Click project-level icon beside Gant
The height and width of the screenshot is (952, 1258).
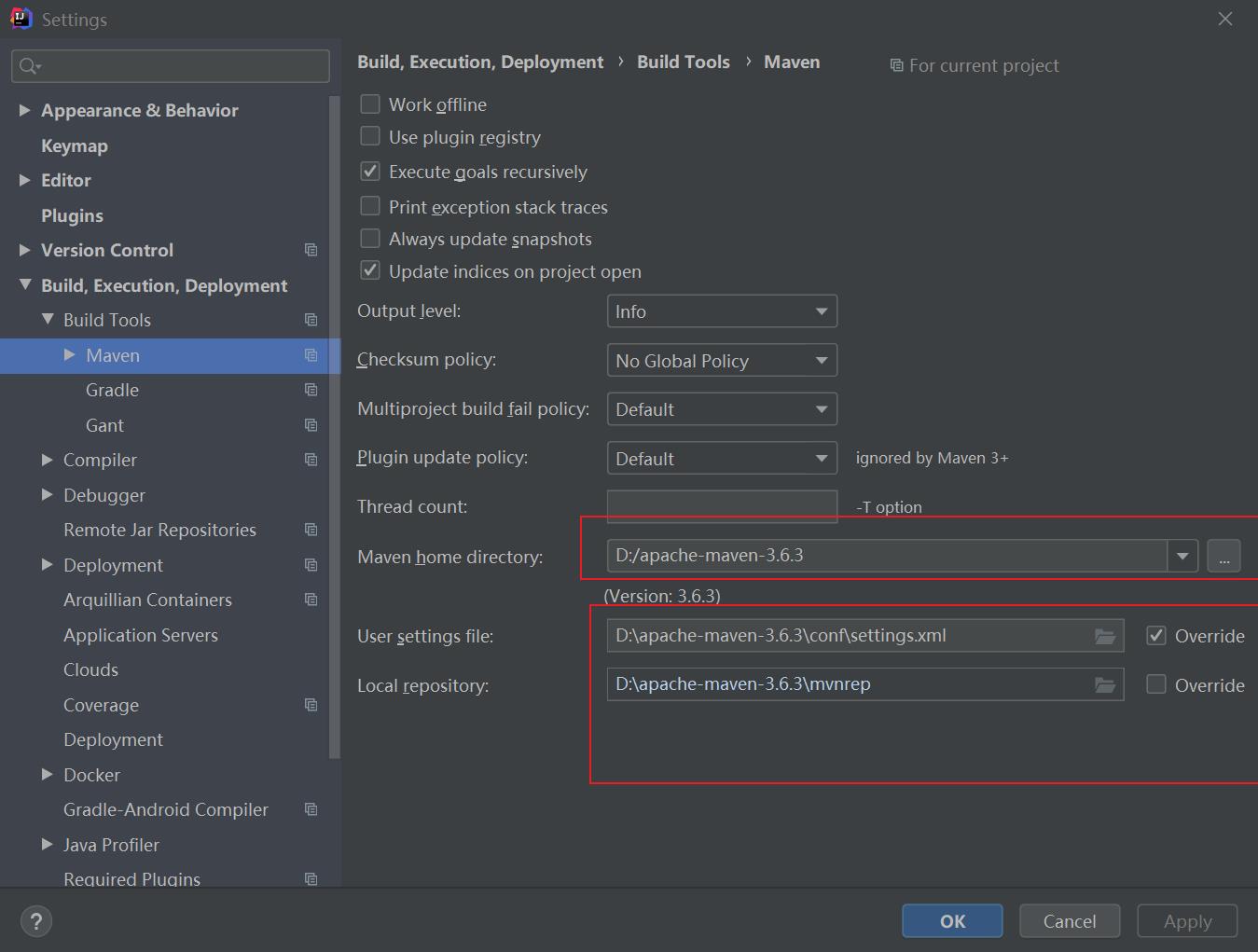311,425
